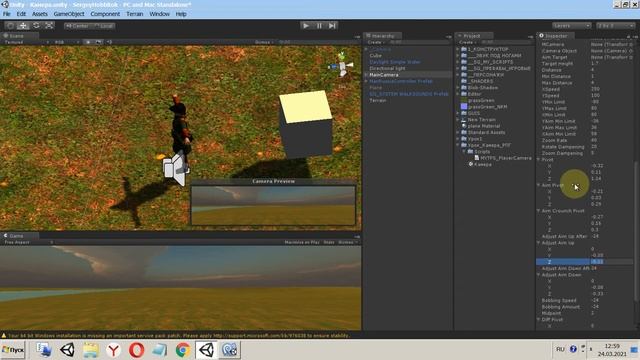The width and height of the screenshot is (640, 360).
Task: Select grassGreen texture asset
Action: (x=481, y=100)
